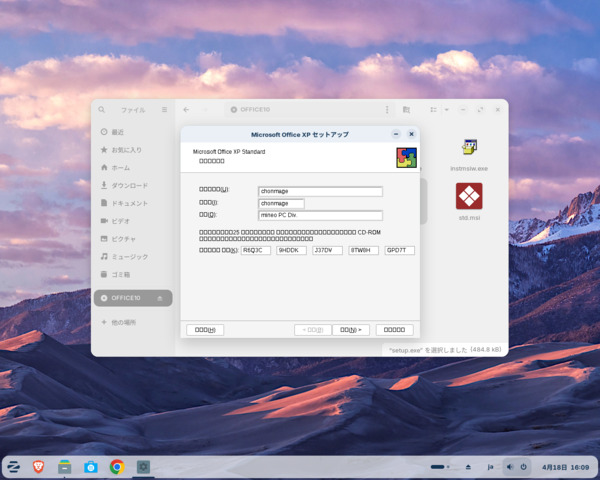
Task: Click the initials field in Office setup
Action: pos(281,204)
